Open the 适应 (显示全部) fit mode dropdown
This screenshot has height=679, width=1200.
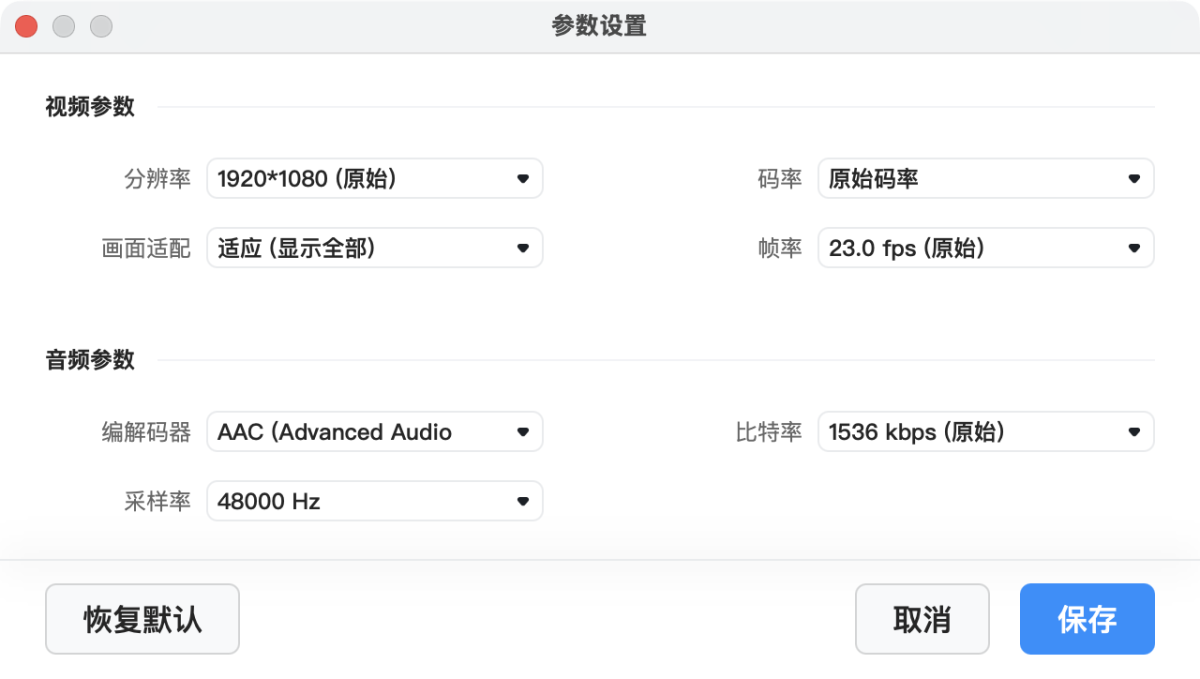click(360, 248)
